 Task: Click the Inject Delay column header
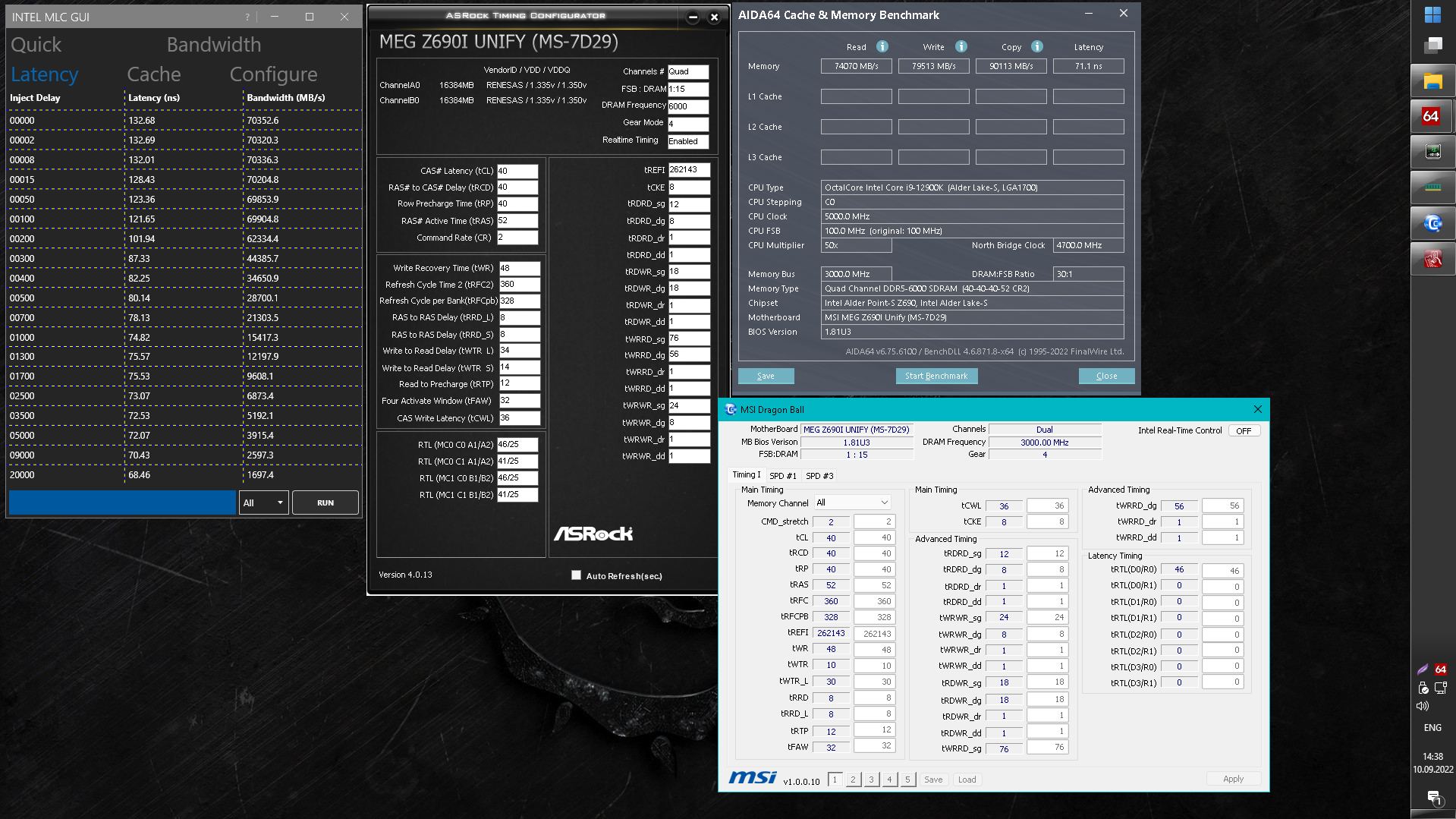[x=35, y=98]
